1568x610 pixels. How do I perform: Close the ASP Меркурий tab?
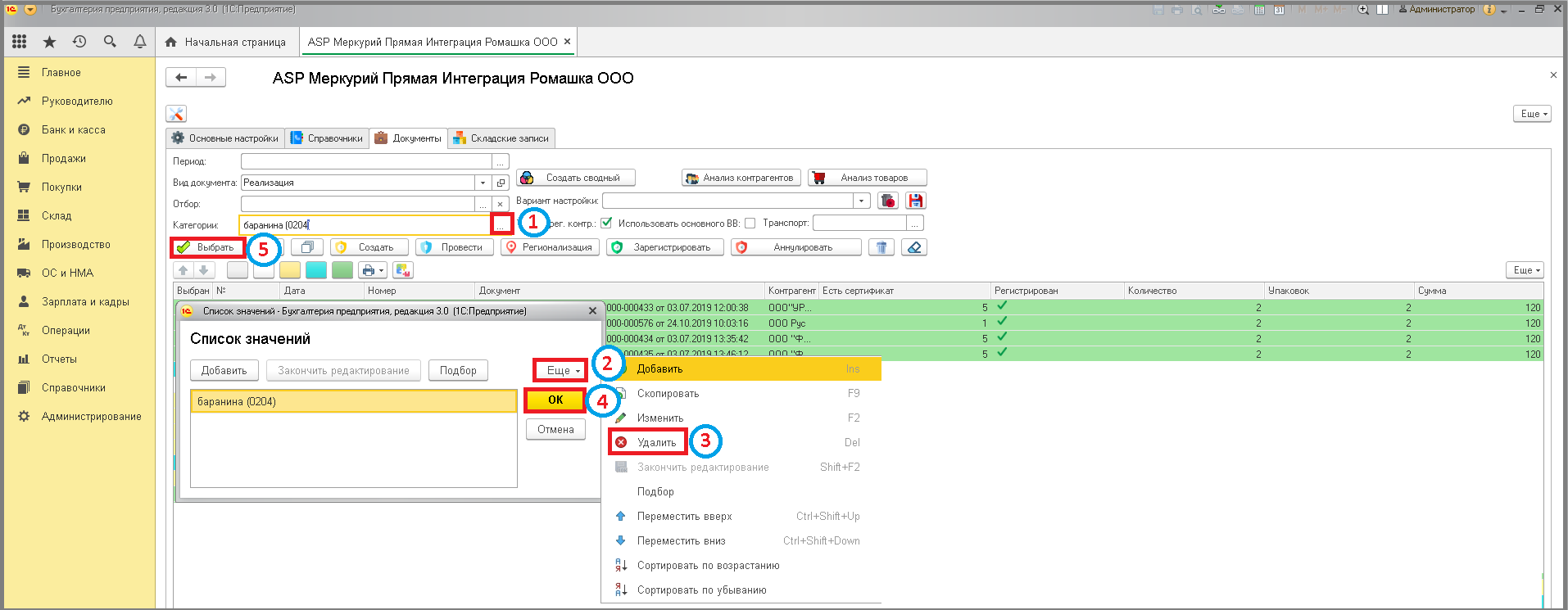click(567, 41)
